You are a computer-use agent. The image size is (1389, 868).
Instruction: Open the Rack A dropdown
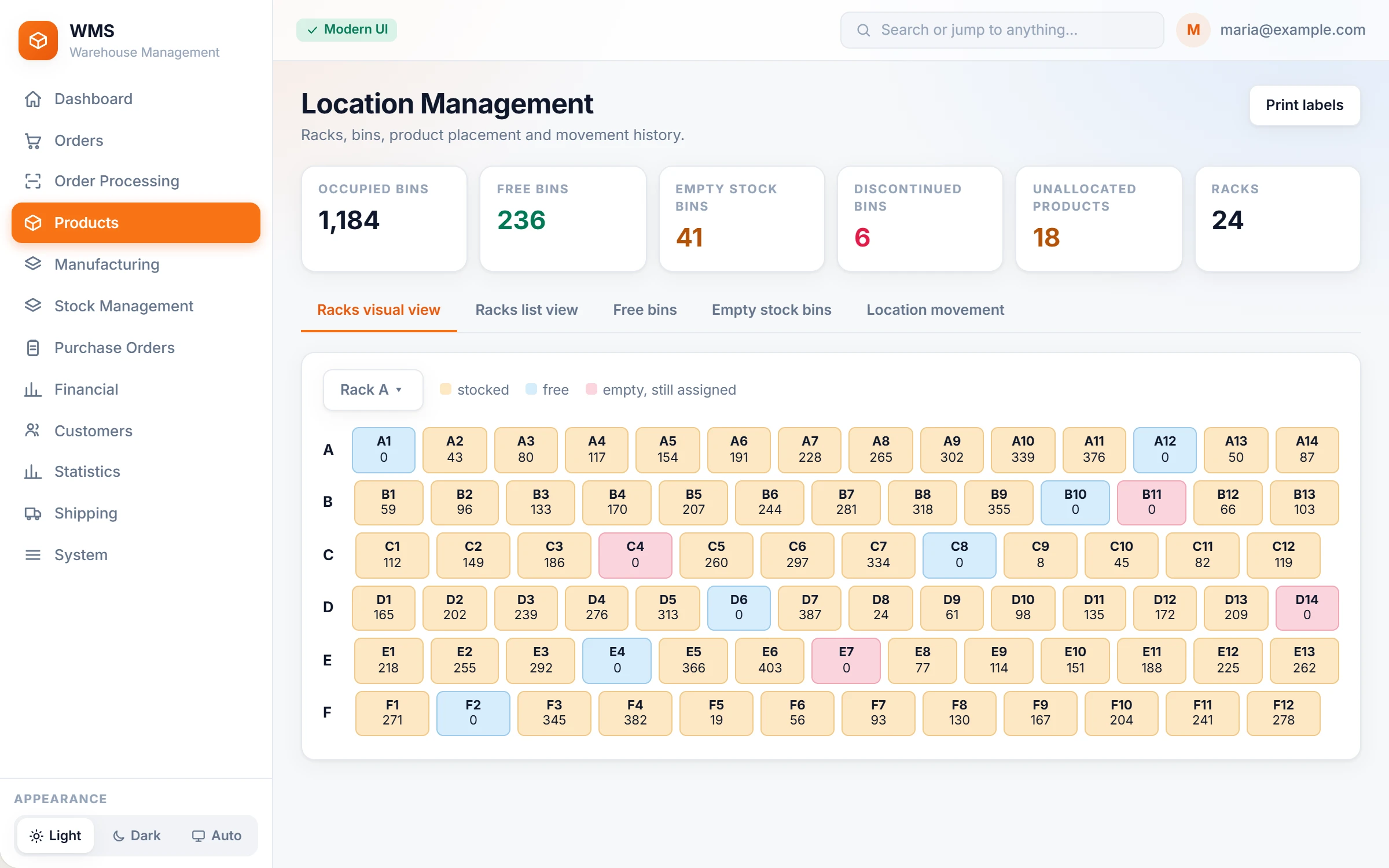(x=373, y=390)
